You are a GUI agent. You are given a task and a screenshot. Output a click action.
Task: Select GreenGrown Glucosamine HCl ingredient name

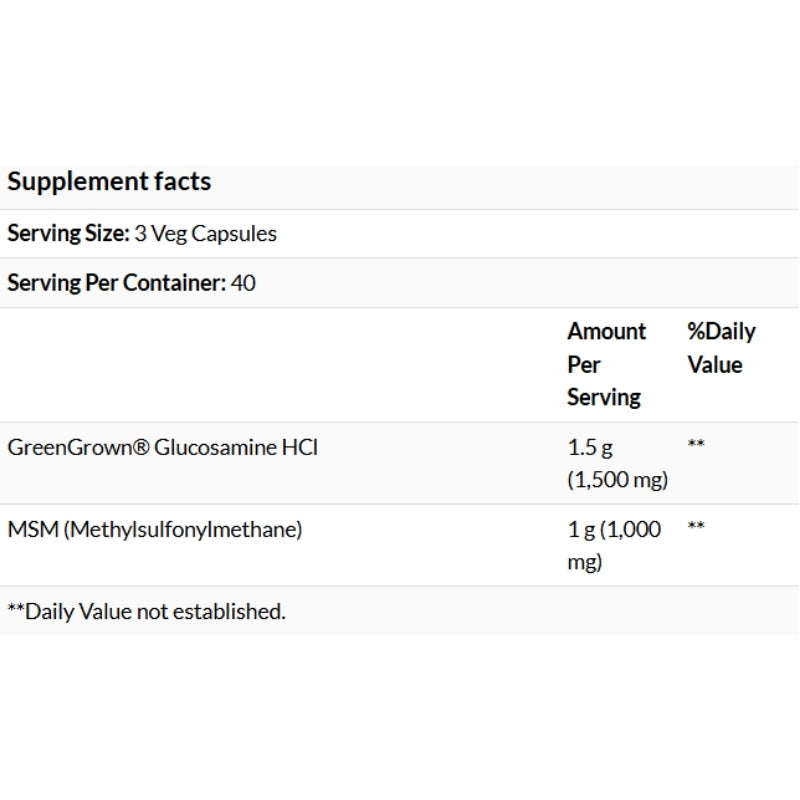163,447
